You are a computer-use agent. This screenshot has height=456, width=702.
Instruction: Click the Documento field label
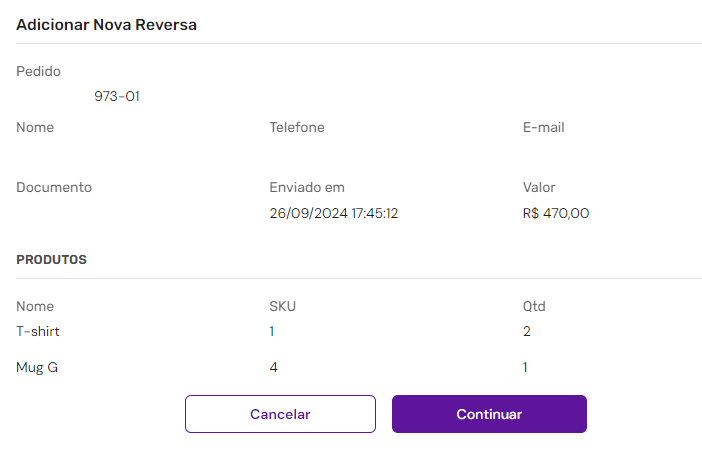[54, 188]
